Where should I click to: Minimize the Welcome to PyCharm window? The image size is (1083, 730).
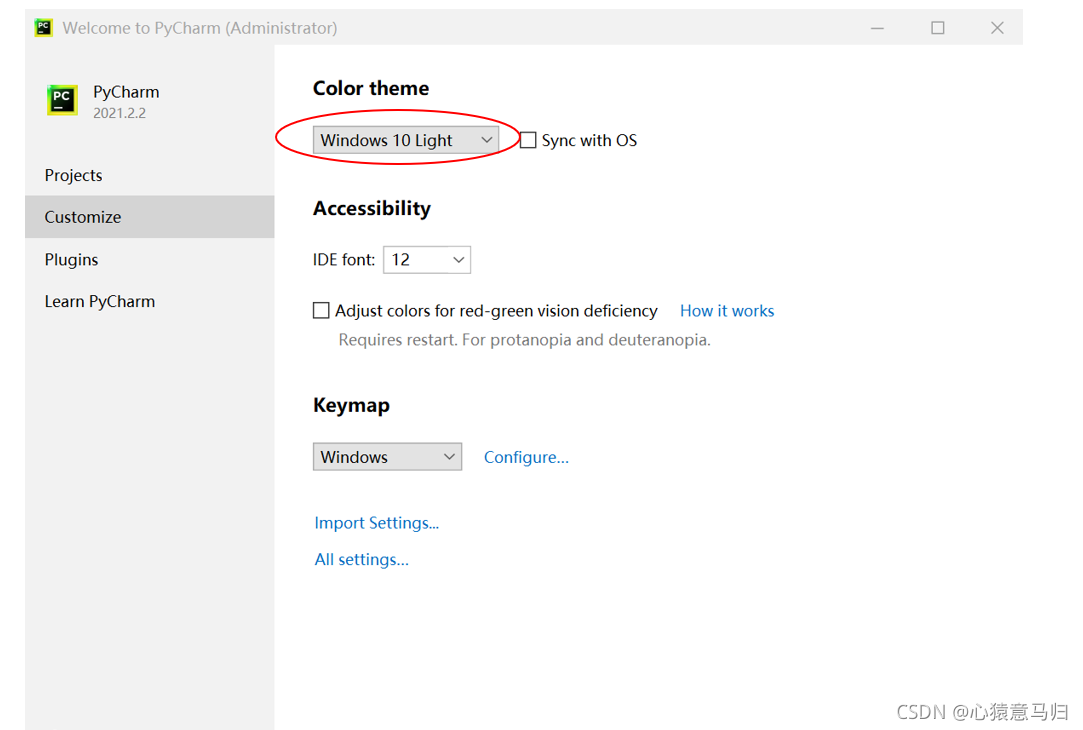click(877, 28)
